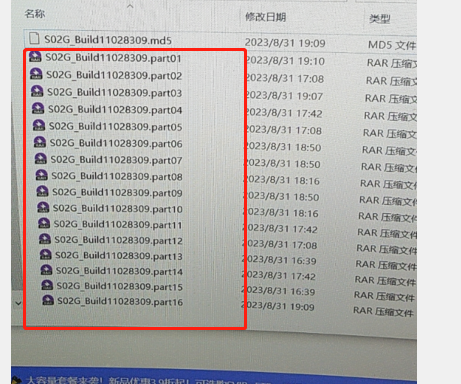Click the RAR icon beside part03
461x384 pixels.
click(x=37, y=91)
